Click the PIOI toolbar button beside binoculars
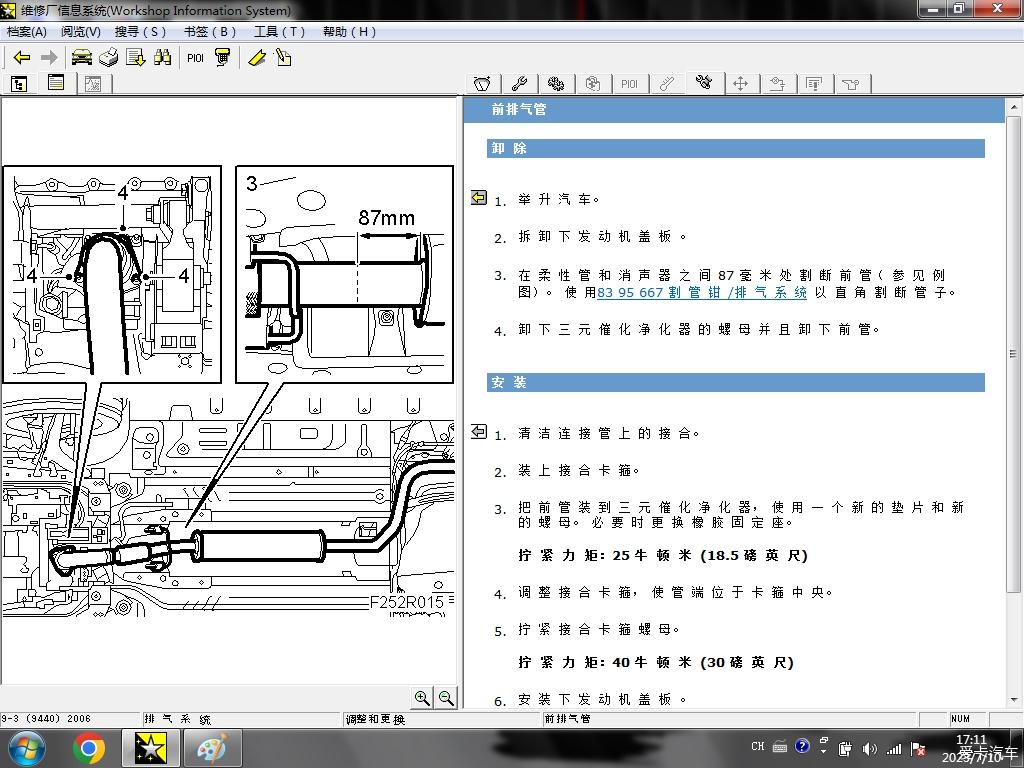The image size is (1024, 768). pyautogui.click(x=195, y=58)
